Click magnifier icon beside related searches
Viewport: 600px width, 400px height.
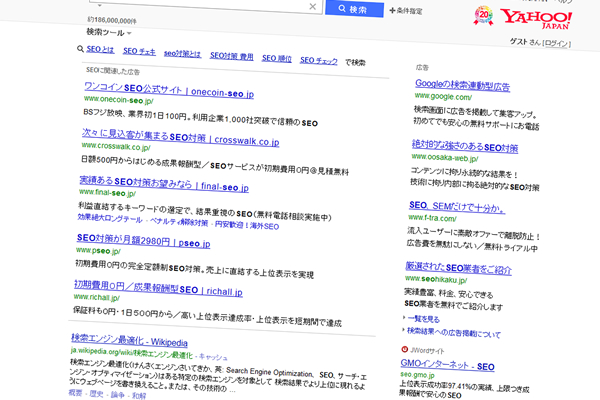click(80, 49)
